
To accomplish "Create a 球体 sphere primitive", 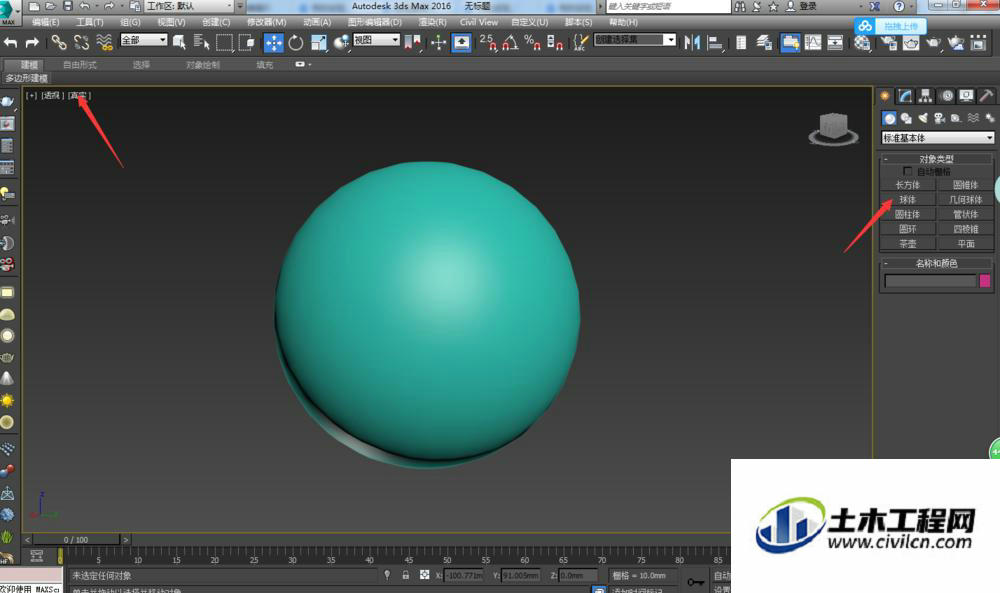I will [908, 200].
